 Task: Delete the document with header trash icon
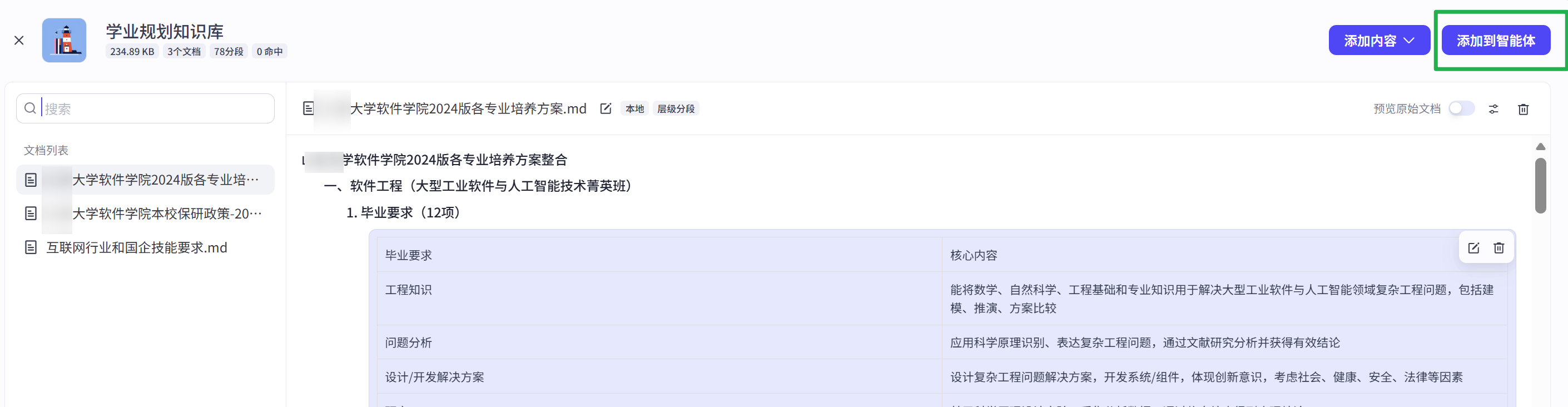point(1523,110)
